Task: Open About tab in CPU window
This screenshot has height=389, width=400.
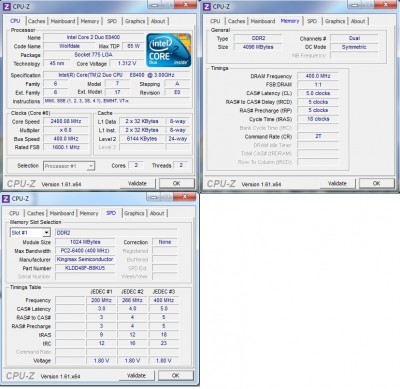Action: tap(158, 21)
